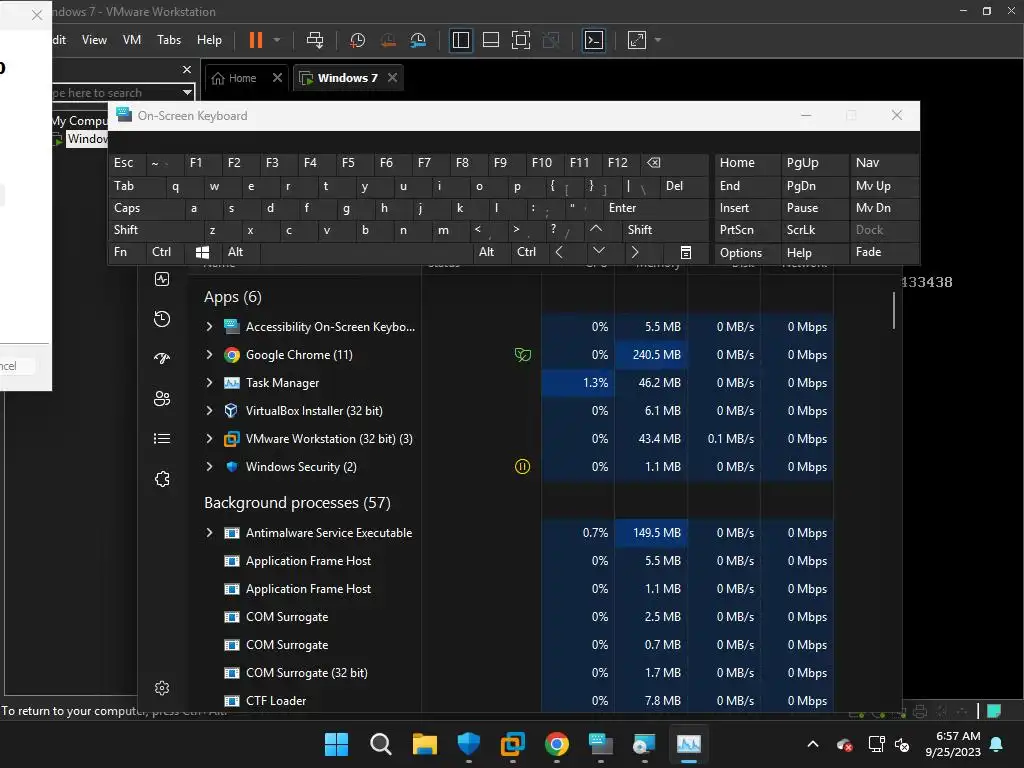Expand Google Chrome (11) process group
1024x768 pixels.
(x=209, y=355)
